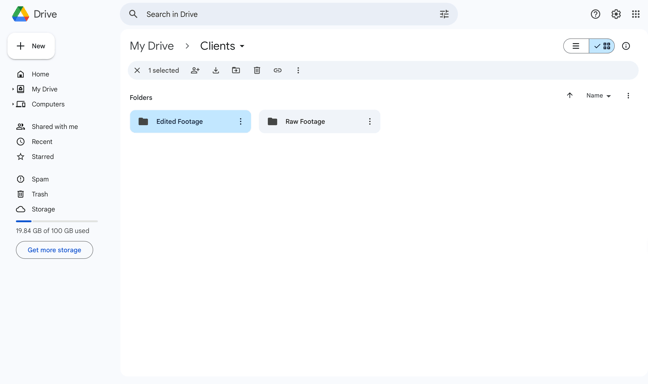Reverse sort direction arrow

(x=569, y=95)
